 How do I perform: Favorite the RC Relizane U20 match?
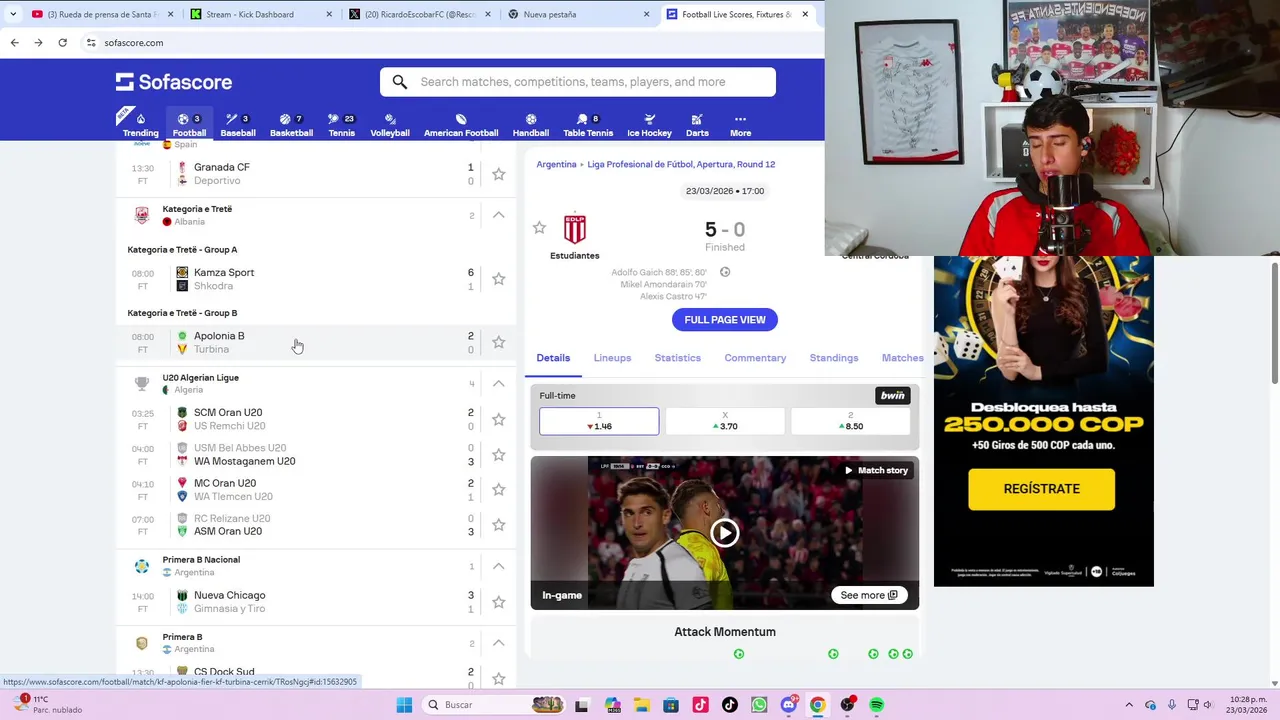499,525
